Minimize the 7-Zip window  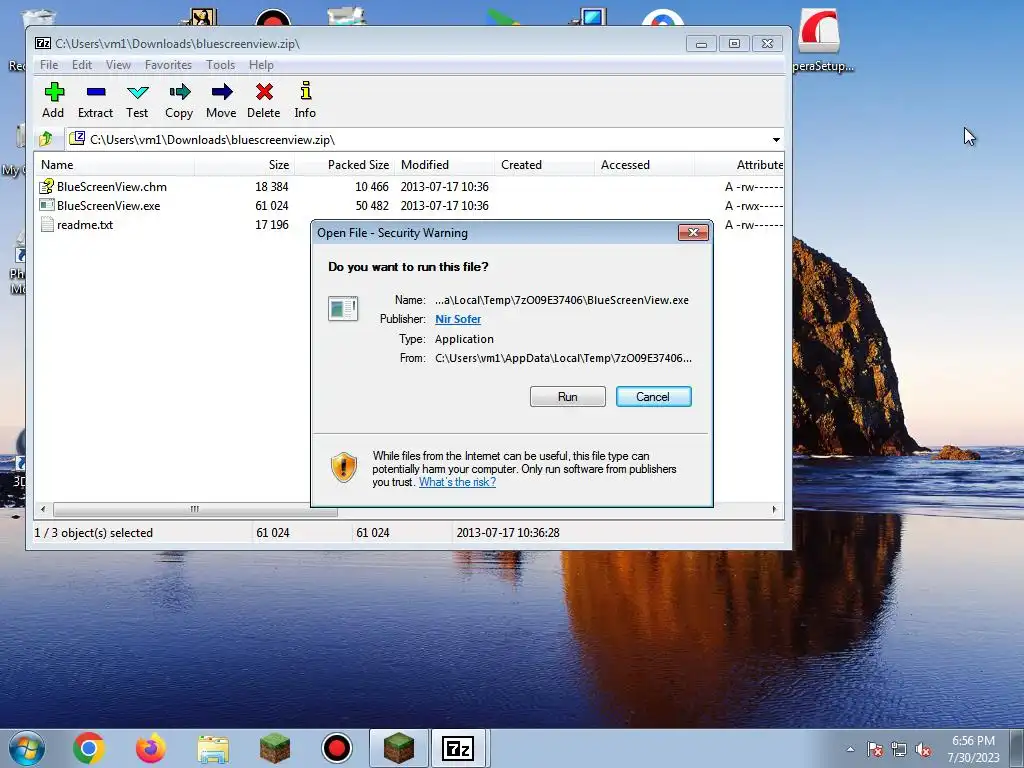701,44
